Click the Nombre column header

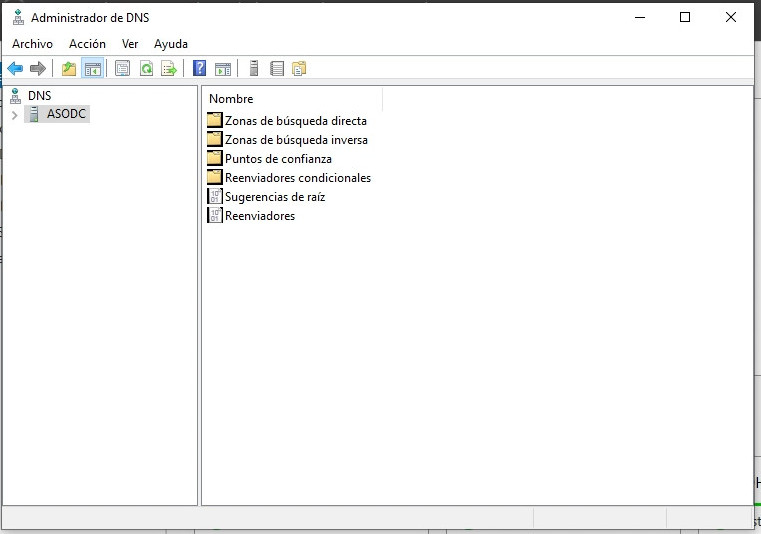pyautogui.click(x=231, y=99)
